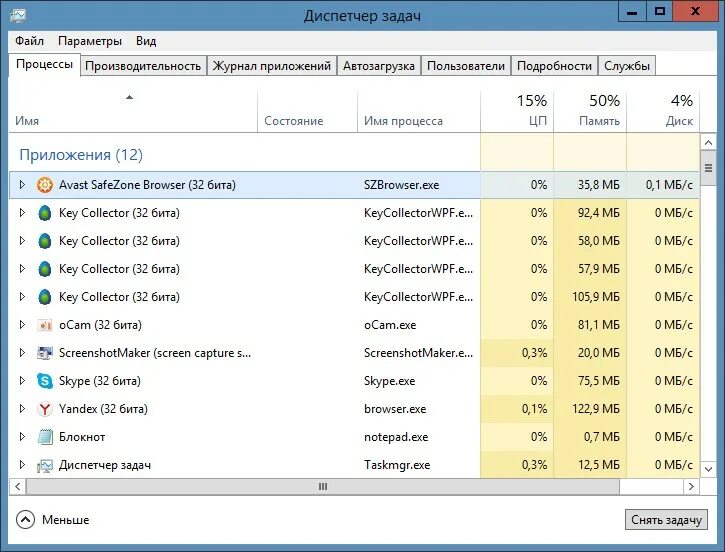
Task: Click the Key Collector icon using 57,9 МБ
Action: [x=45, y=269]
